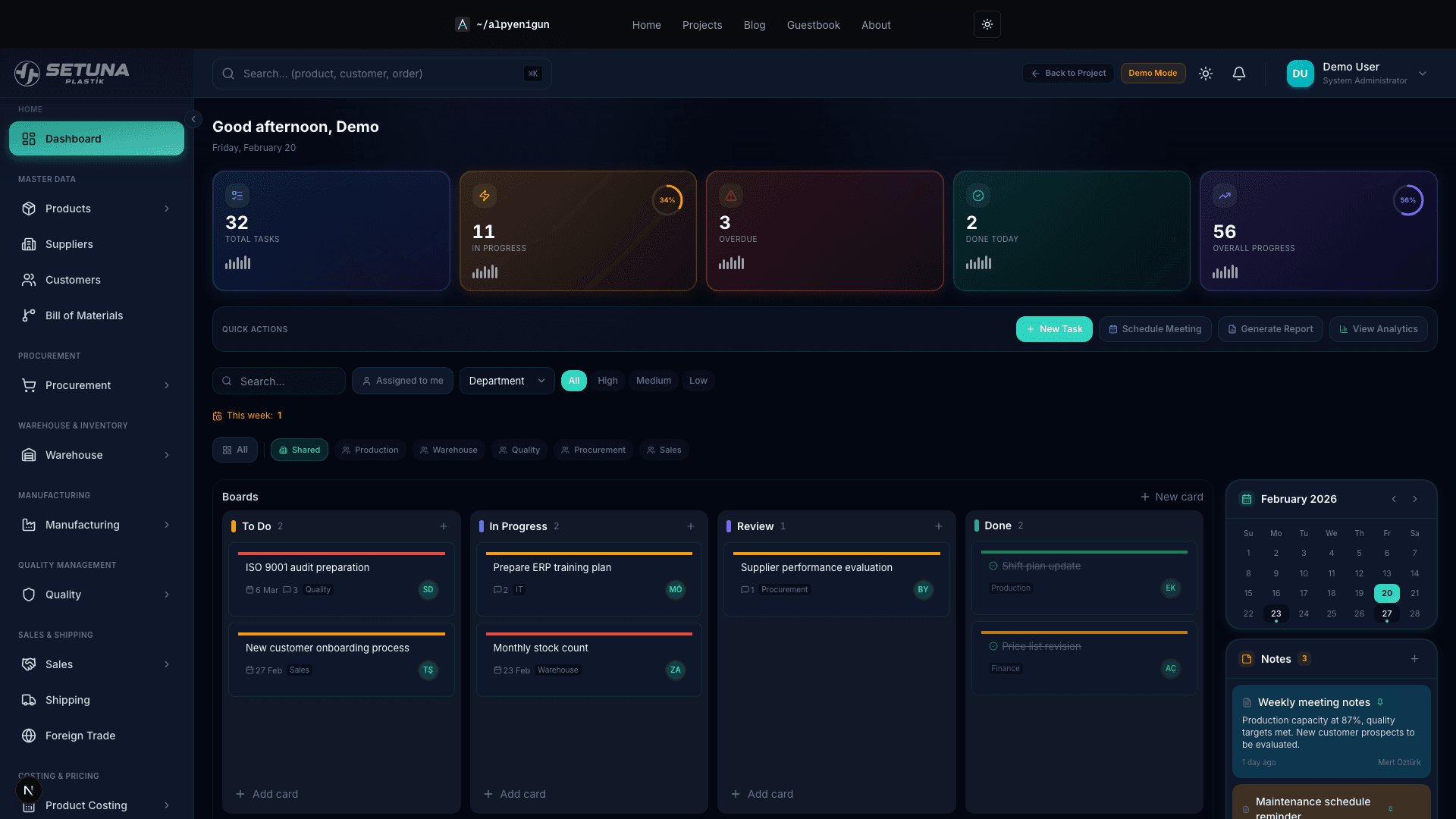This screenshot has height=819, width=1456.
Task: Collapse the sidebar with the chevron arrow
Action: (193, 119)
